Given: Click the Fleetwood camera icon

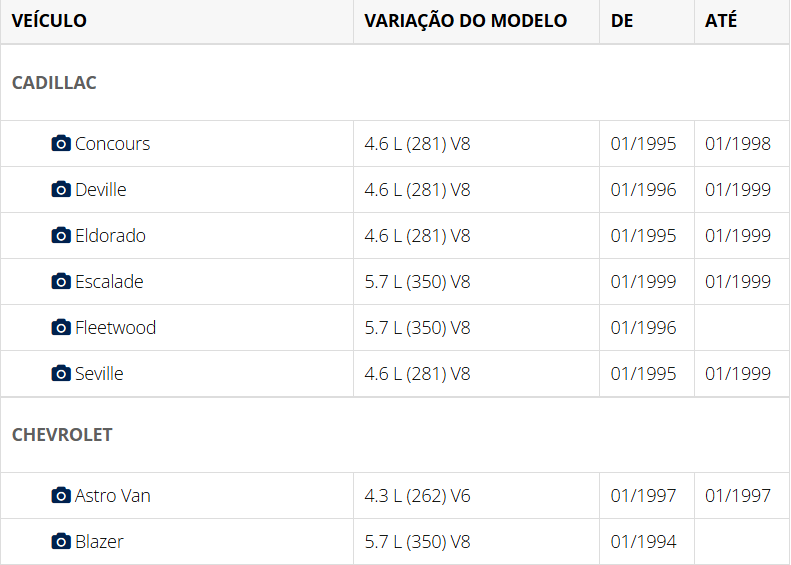Looking at the screenshot, I should [61, 328].
